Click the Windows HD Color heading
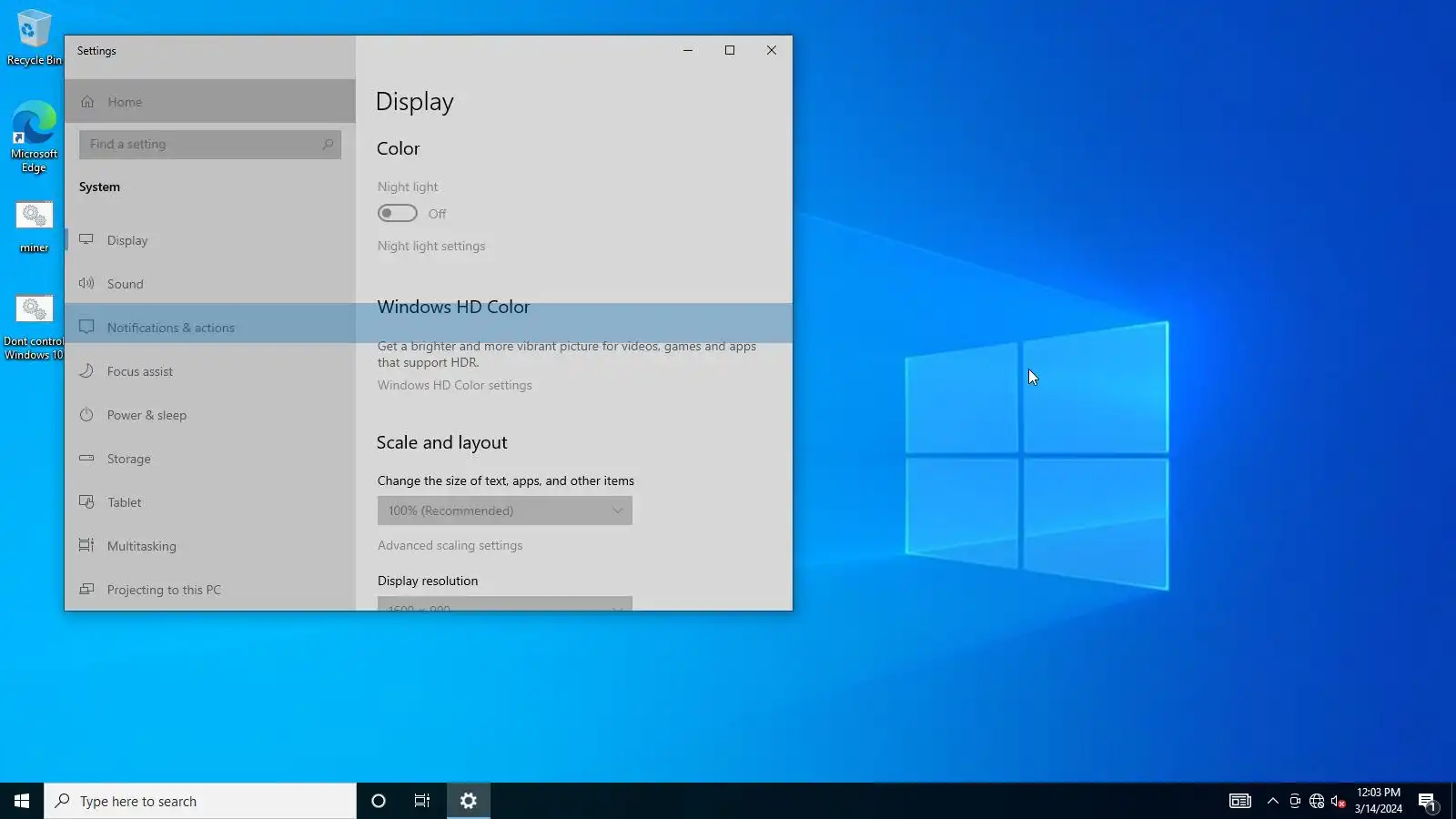This screenshot has height=819, width=1456. tap(454, 307)
